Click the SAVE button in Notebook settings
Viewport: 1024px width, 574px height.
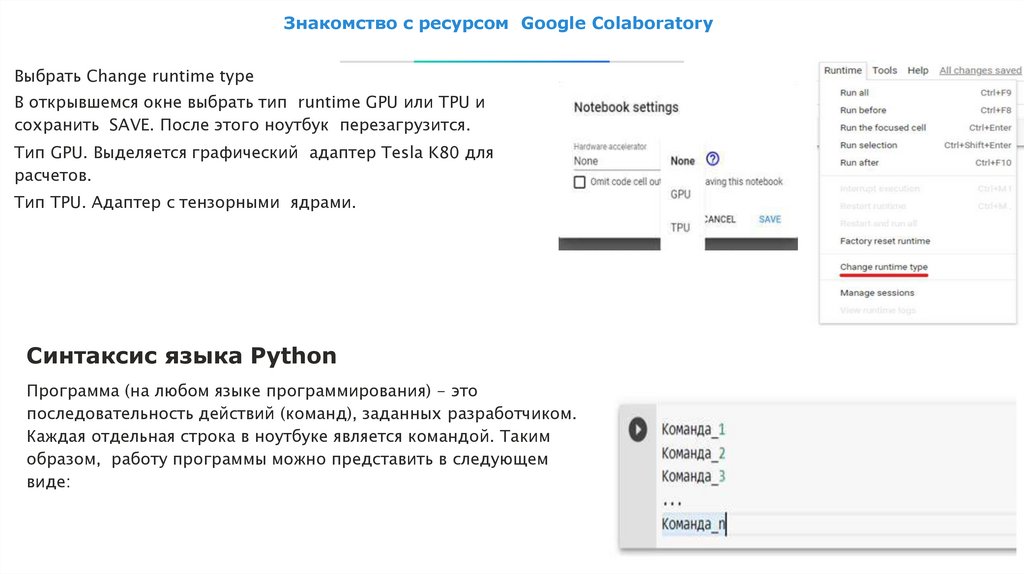pos(769,219)
